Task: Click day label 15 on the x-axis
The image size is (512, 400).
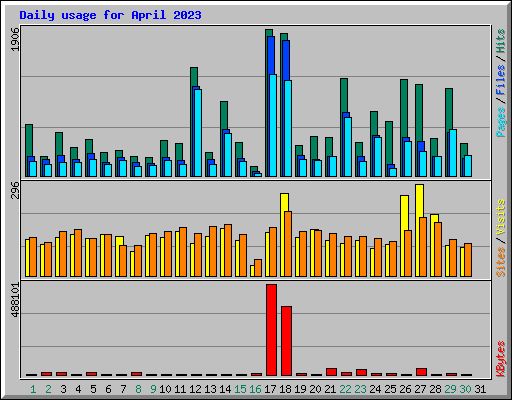Action: [x=240, y=389]
